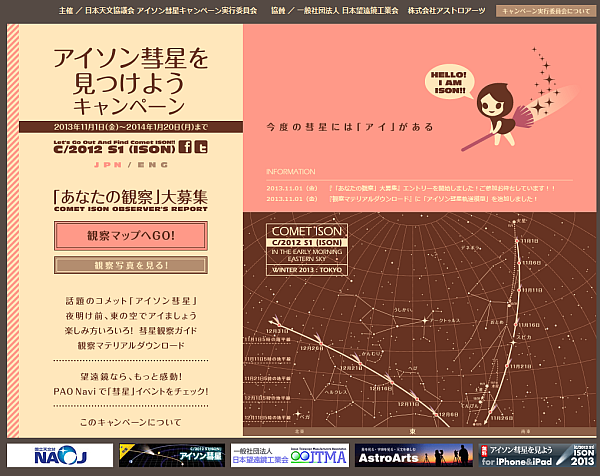Image resolution: width=600 pixels, height=476 pixels.
Task: Click the NAOJ logo banner
Action: pos(59,456)
